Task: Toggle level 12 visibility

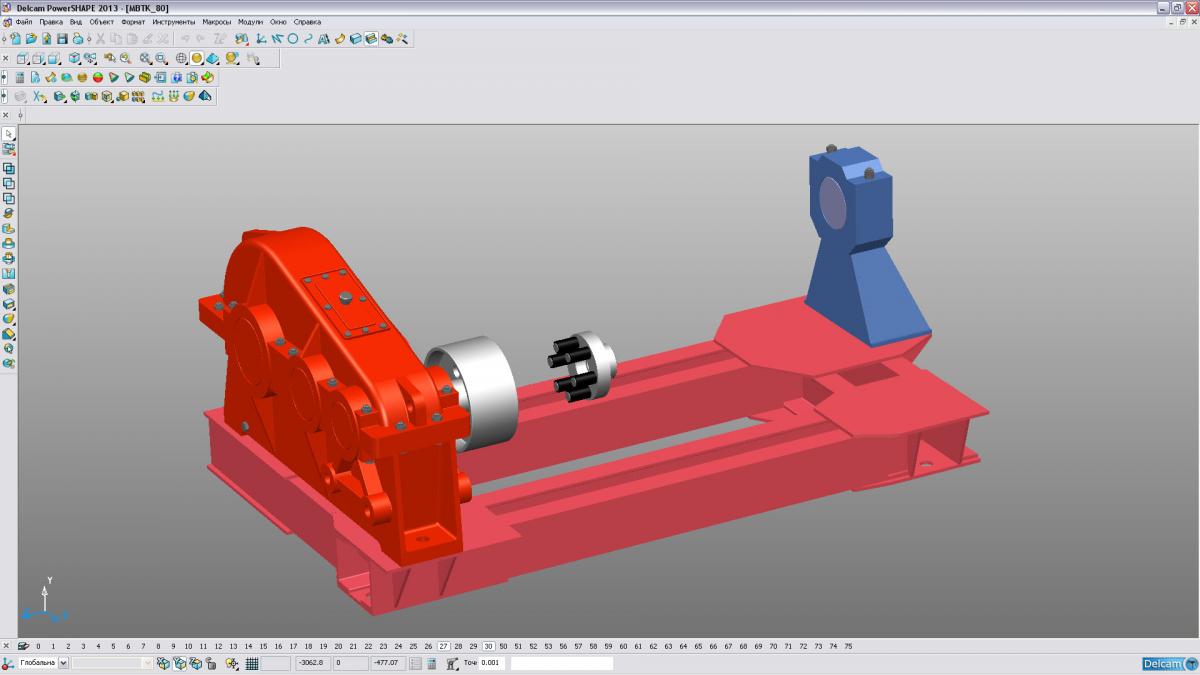Action: pyautogui.click(x=218, y=646)
